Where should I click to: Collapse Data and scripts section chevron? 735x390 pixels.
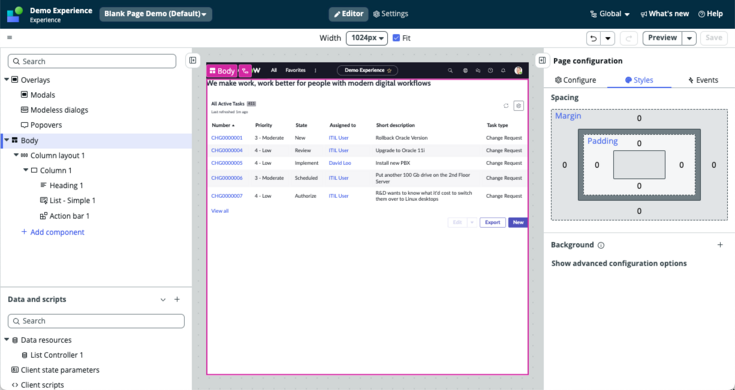pos(163,300)
